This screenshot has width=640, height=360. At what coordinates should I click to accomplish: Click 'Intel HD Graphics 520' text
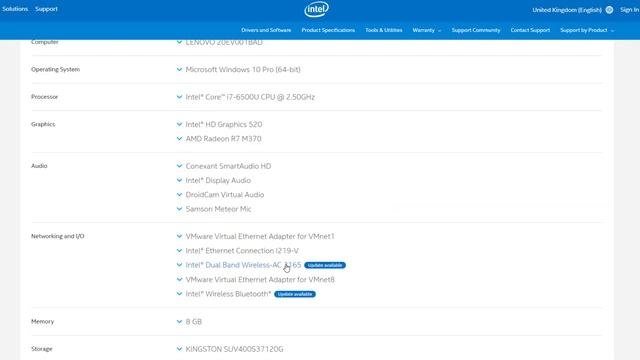pyautogui.click(x=224, y=124)
